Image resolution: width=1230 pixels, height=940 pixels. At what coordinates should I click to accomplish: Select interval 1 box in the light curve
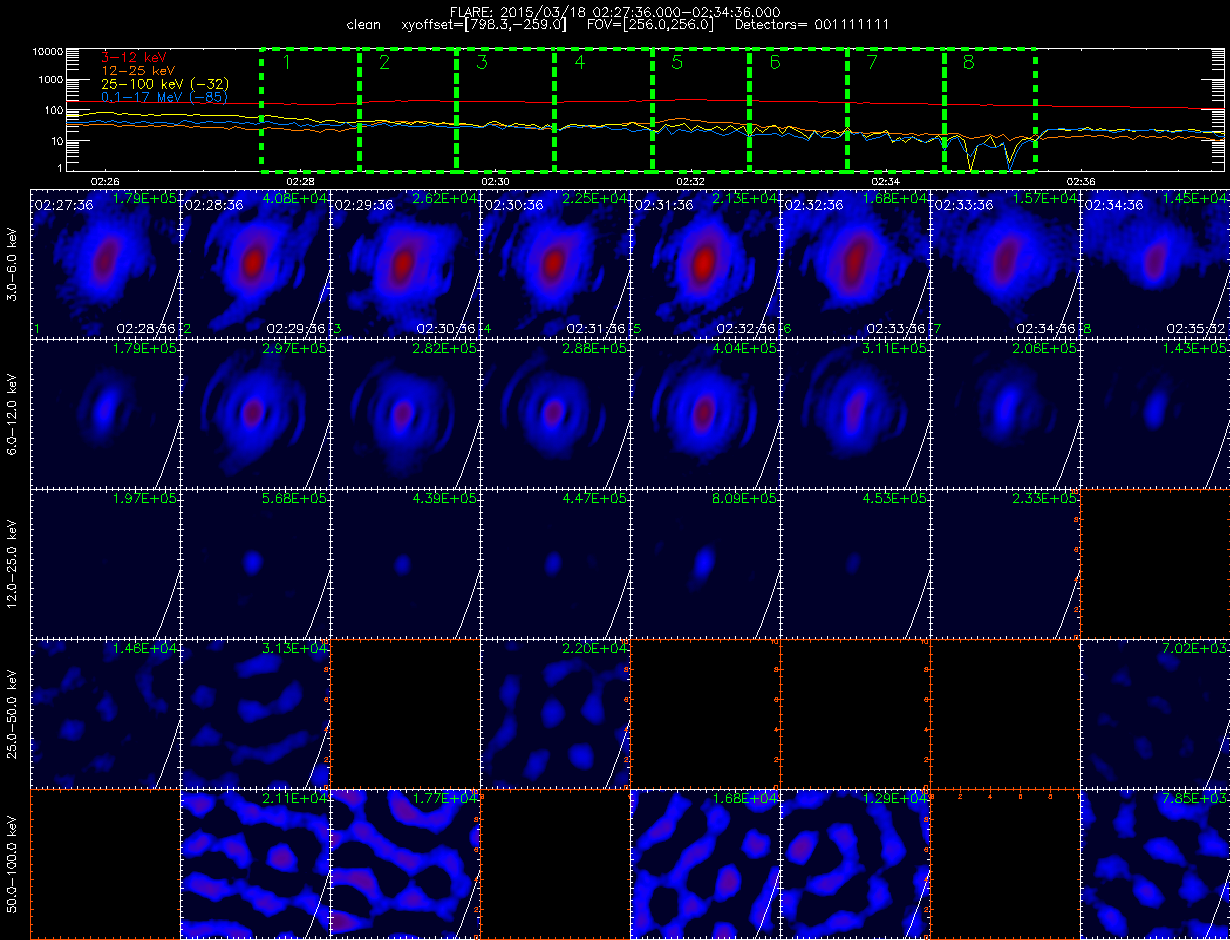tap(310, 109)
